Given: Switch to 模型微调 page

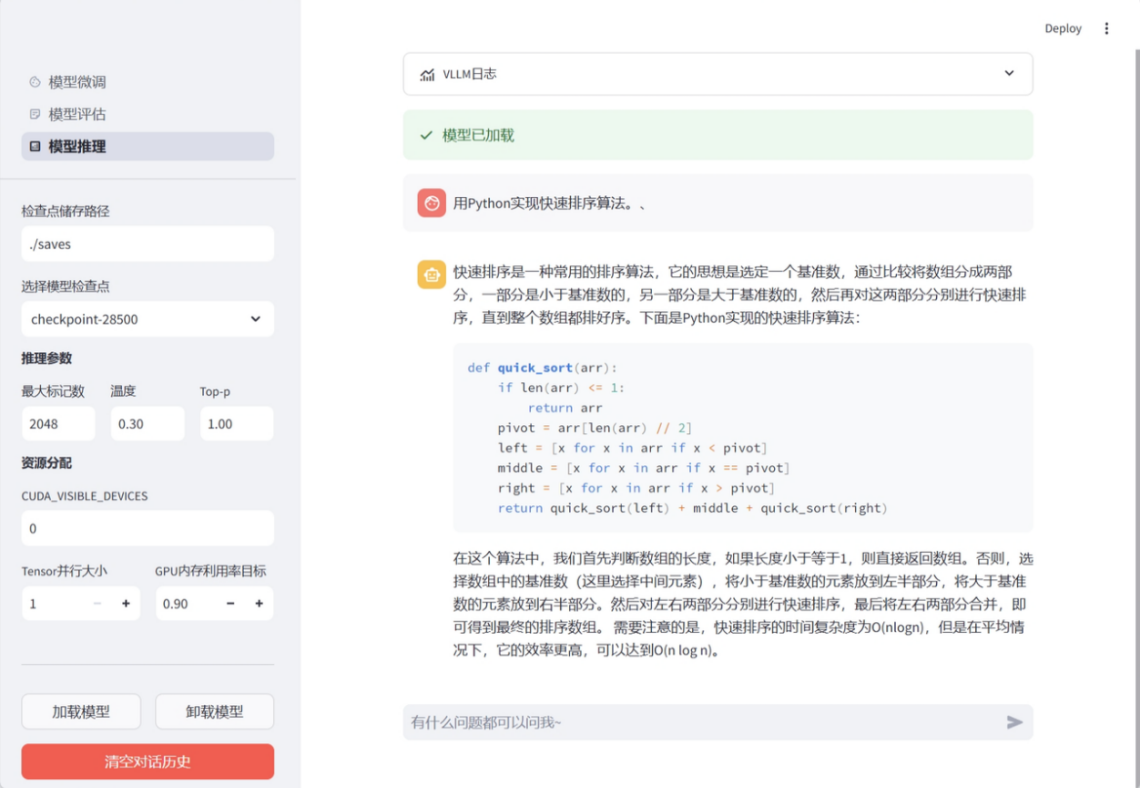Looking at the screenshot, I should 77,82.
